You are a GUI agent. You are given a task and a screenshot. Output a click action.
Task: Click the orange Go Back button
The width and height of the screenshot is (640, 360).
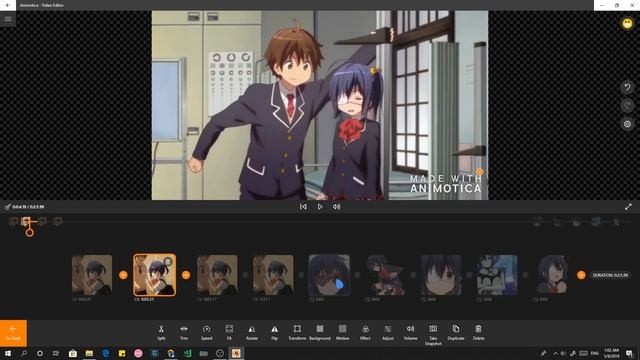[x=13, y=333]
